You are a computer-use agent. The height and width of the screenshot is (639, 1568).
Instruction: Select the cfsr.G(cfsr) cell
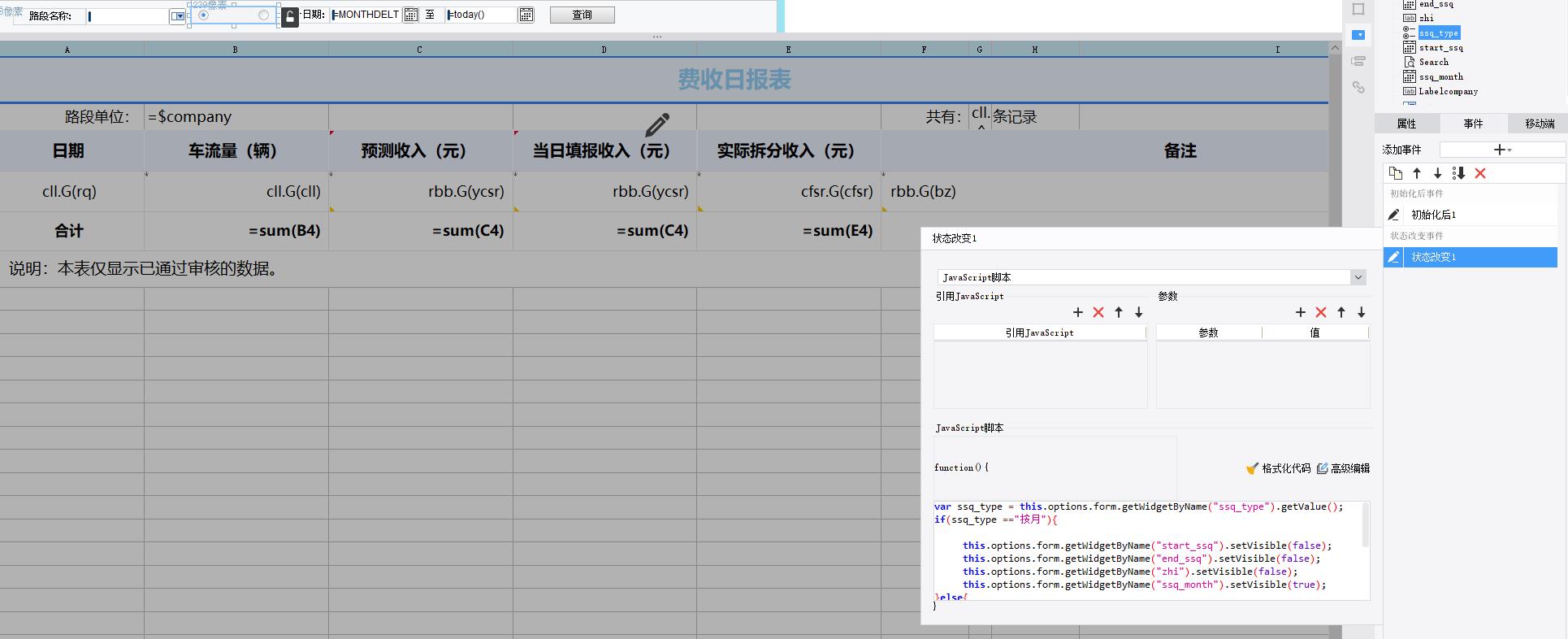(788, 192)
